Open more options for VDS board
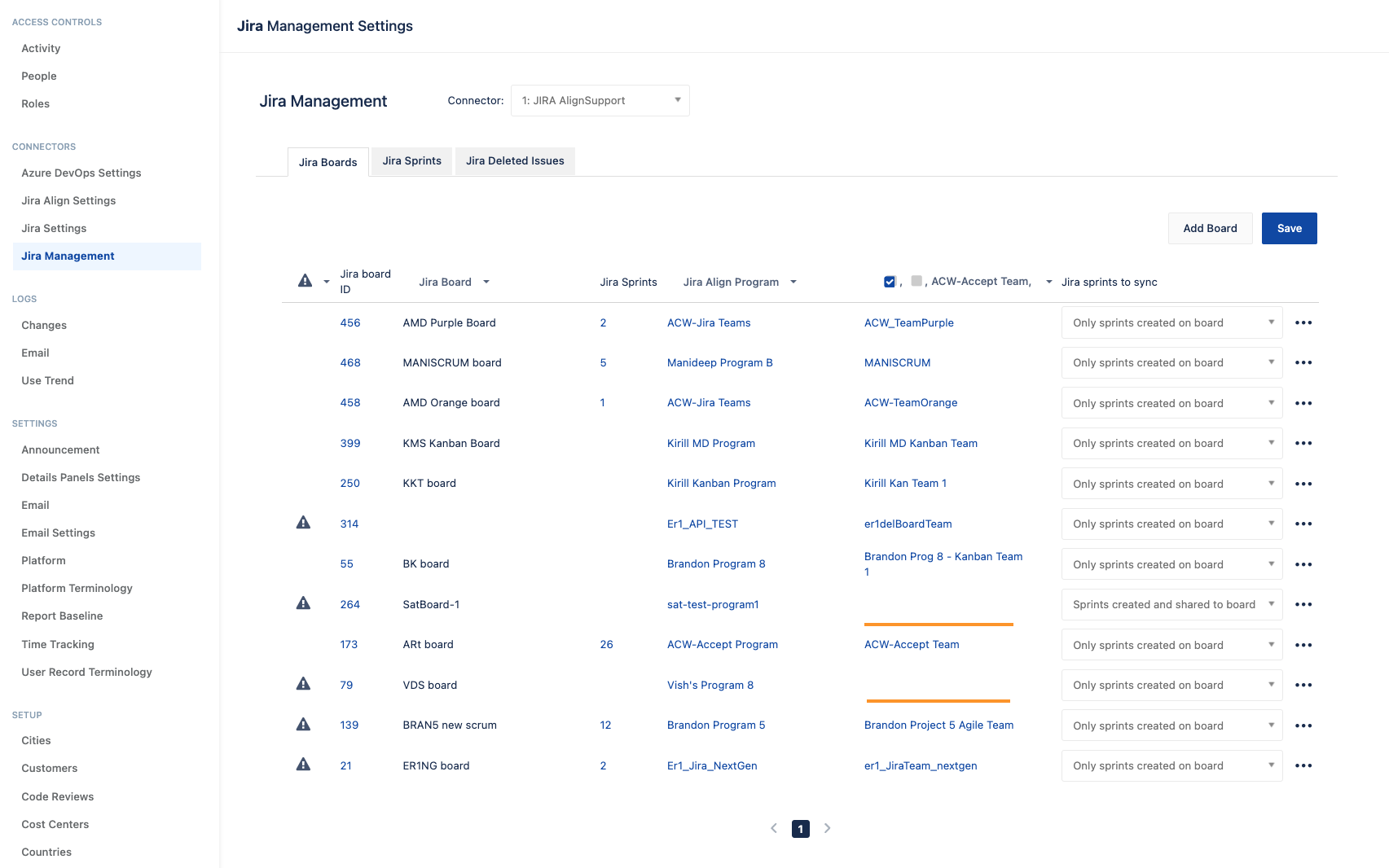1389x868 pixels. coord(1303,685)
